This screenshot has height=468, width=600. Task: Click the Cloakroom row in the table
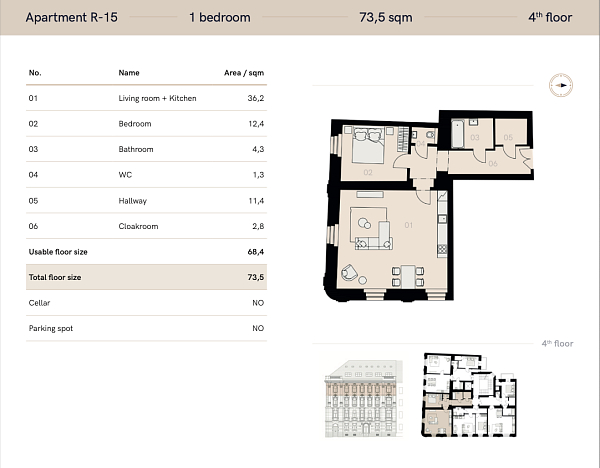146,227
